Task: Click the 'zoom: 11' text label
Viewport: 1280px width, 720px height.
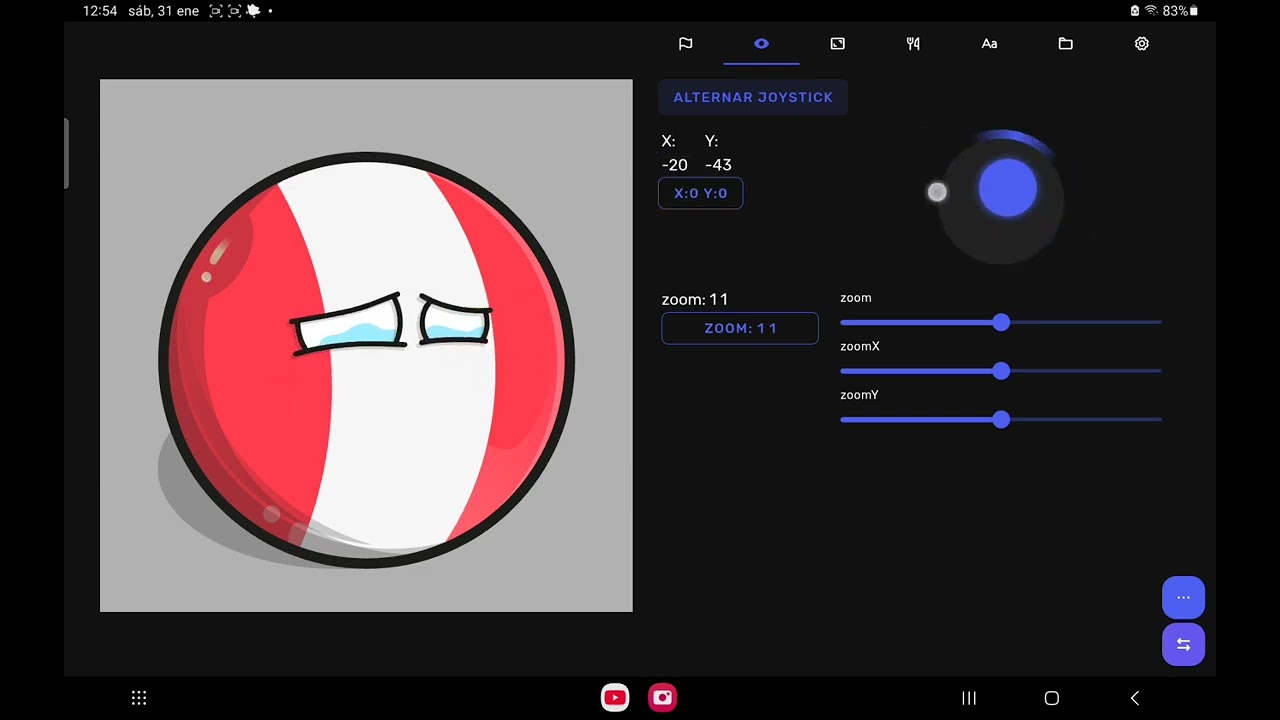Action: (695, 299)
